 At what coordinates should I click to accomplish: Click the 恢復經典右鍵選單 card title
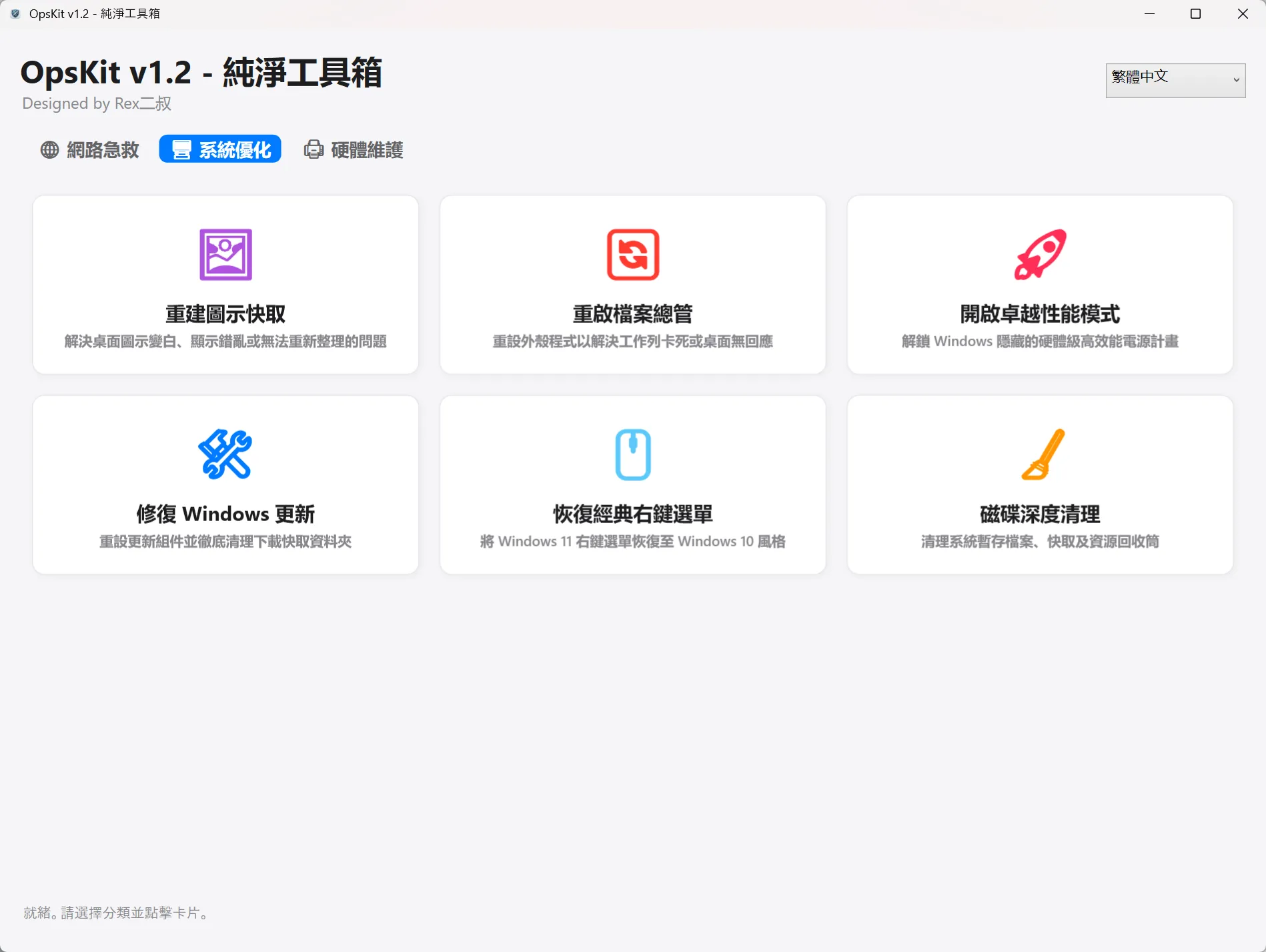(x=632, y=514)
